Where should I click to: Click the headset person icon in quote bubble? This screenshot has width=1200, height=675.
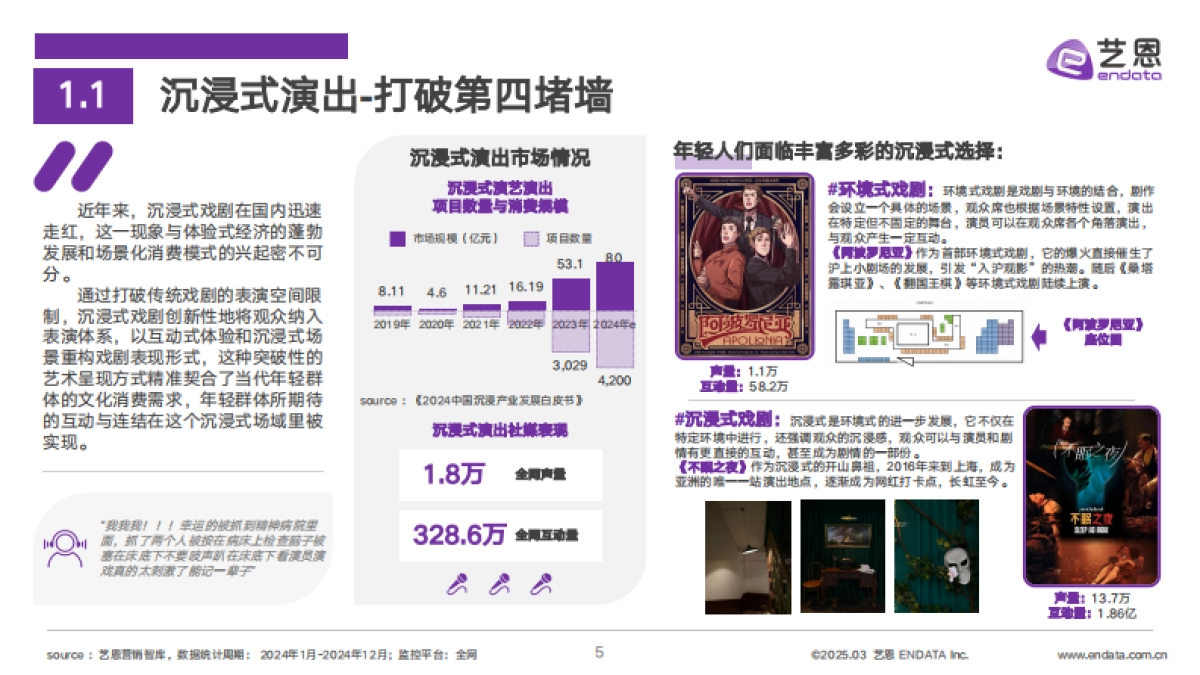(x=66, y=545)
